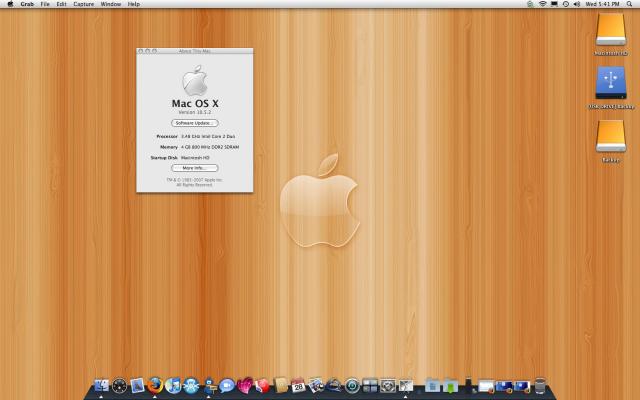
Task: Click the Intel Core 2 Duo processor text
Action: coord(208,136)
